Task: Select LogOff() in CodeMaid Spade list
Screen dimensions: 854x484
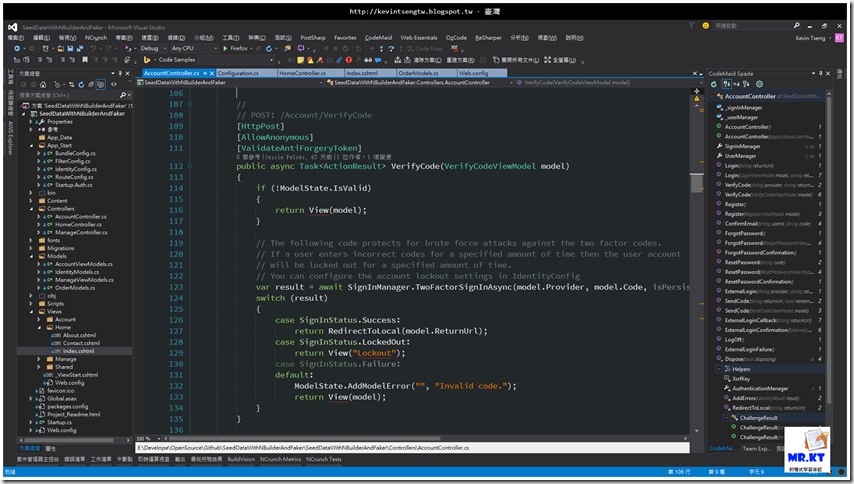Action: (734, 340)
